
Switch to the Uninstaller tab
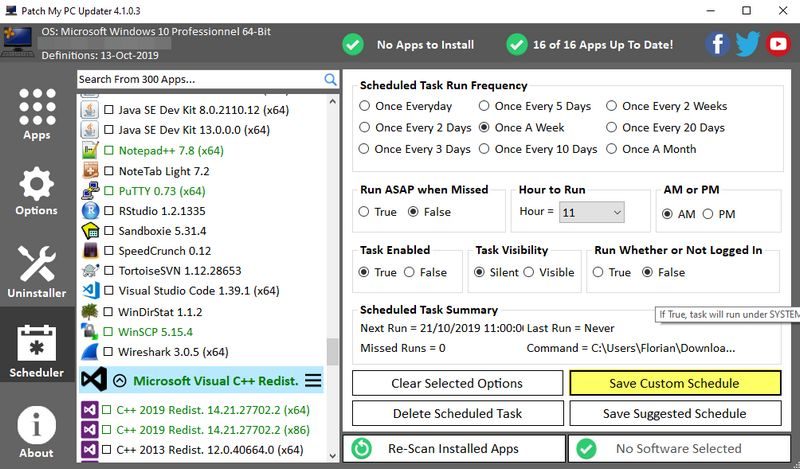pos(37,270)
